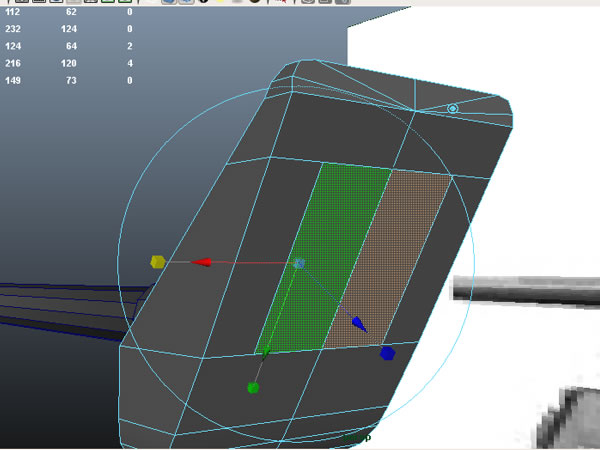Grab the red X-axis arrow handle
The height and width of the screenshot is (450, 600).
click(x=201, y=262)
